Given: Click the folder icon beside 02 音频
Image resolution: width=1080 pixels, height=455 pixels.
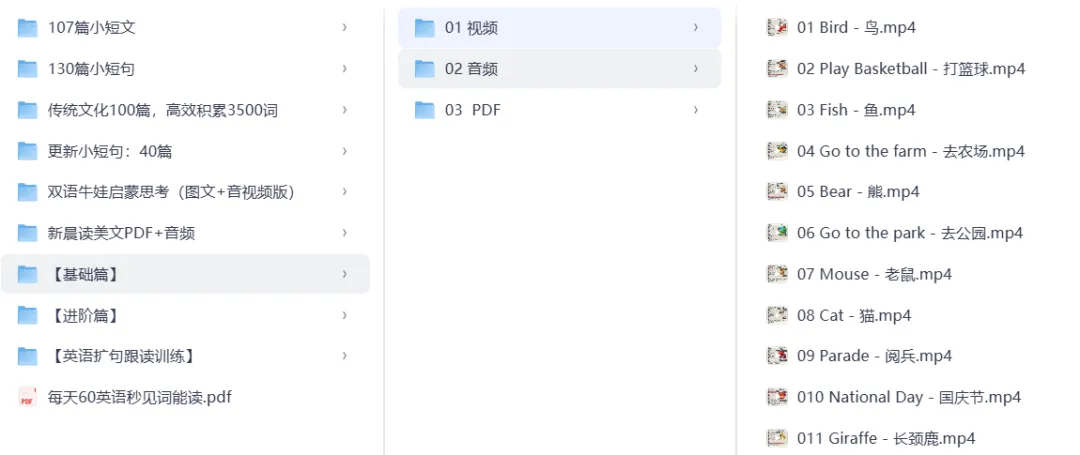Looking at the screenshot, I should pyautogui.click(x=424, y=69).
